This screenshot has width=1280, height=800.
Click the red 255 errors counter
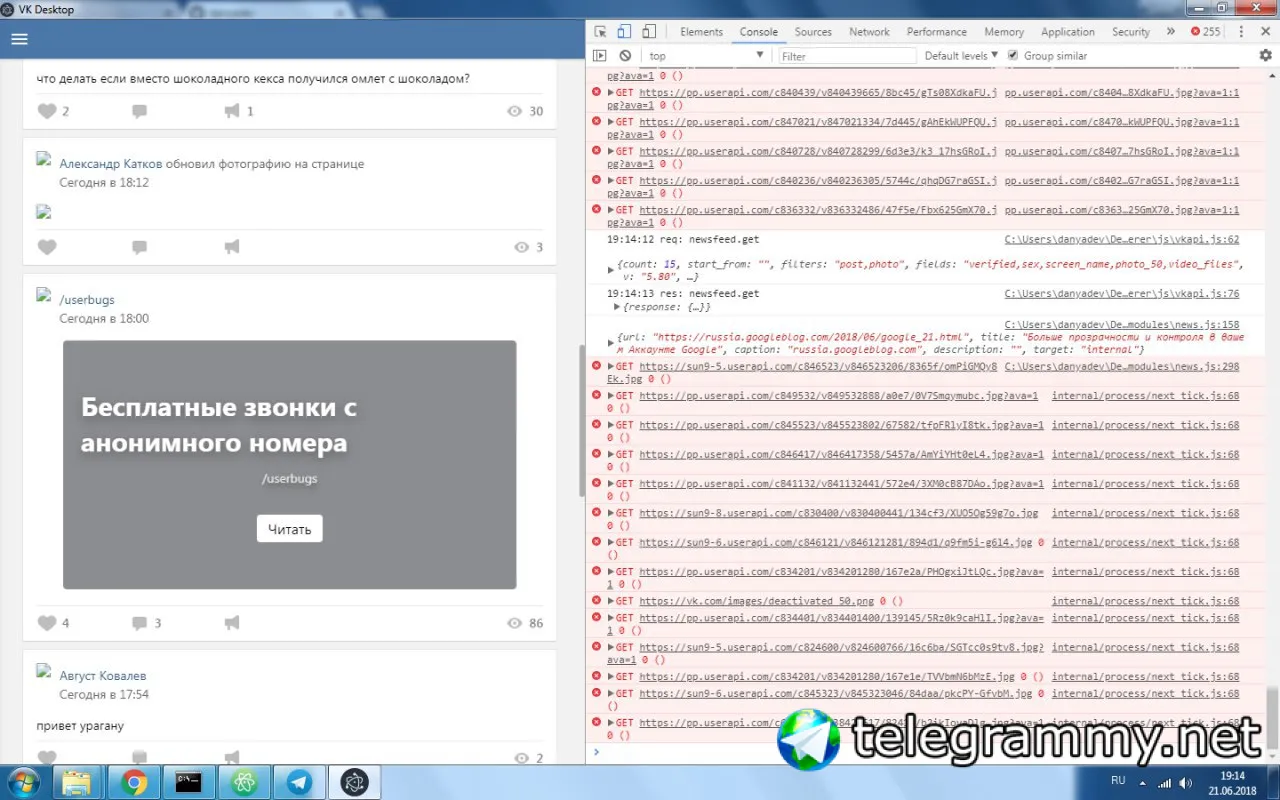point(1205,32)
